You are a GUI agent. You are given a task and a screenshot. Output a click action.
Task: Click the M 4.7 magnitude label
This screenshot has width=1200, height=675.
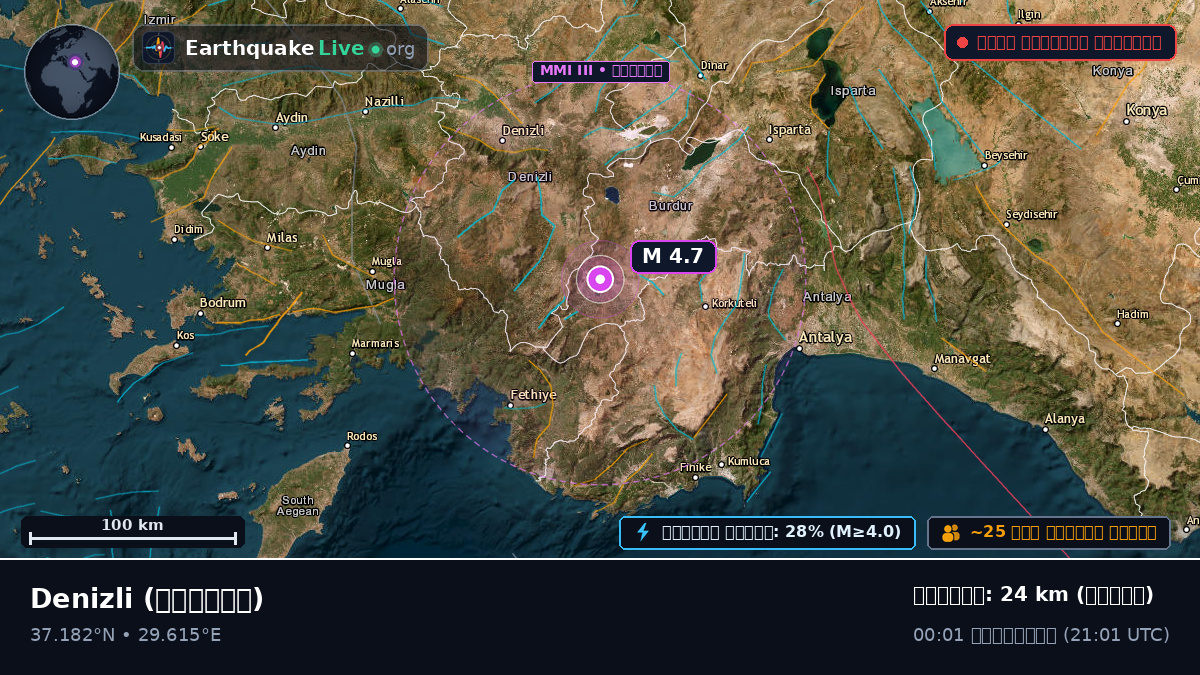coord(673,256)
